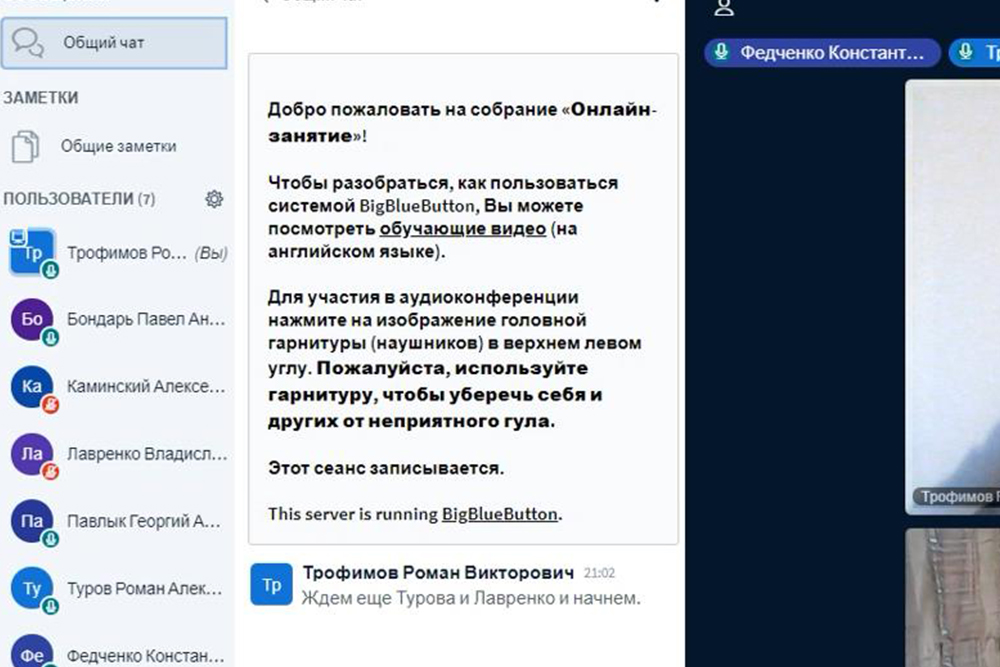The height and width of the screenshot is (667, 1000).
Task: Click the chat bubbles icon
Action: click(28, 43)
